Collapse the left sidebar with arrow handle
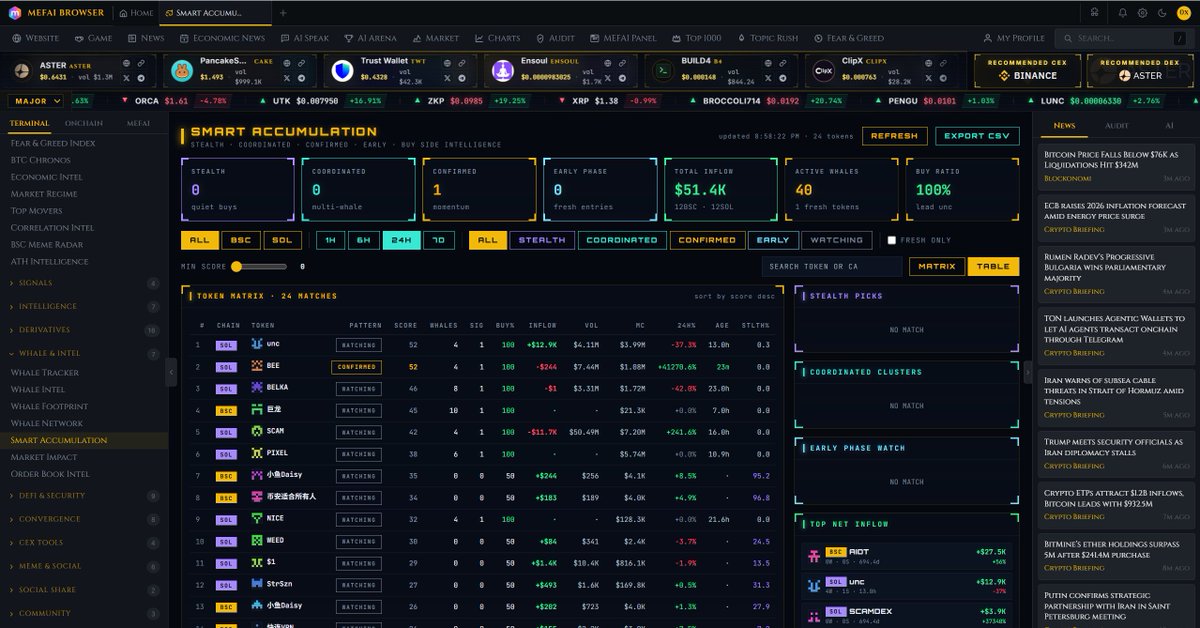 tap(172, 370)
